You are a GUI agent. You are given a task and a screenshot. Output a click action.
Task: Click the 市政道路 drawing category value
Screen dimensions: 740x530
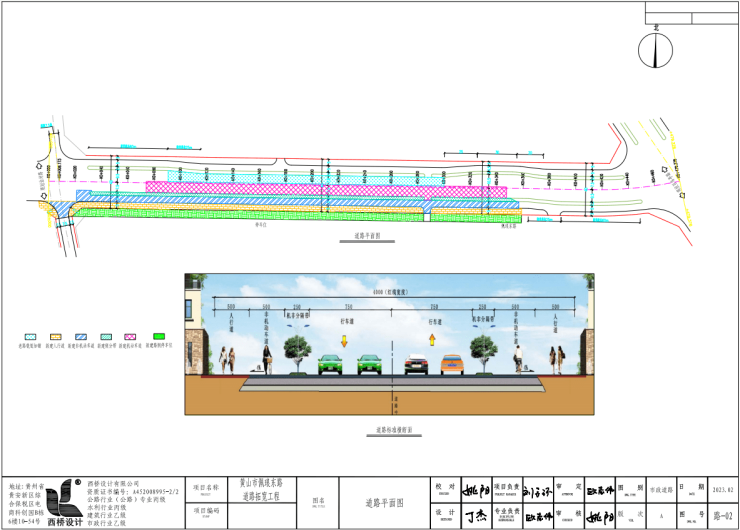pyautogui.click(x=661, y=490)
